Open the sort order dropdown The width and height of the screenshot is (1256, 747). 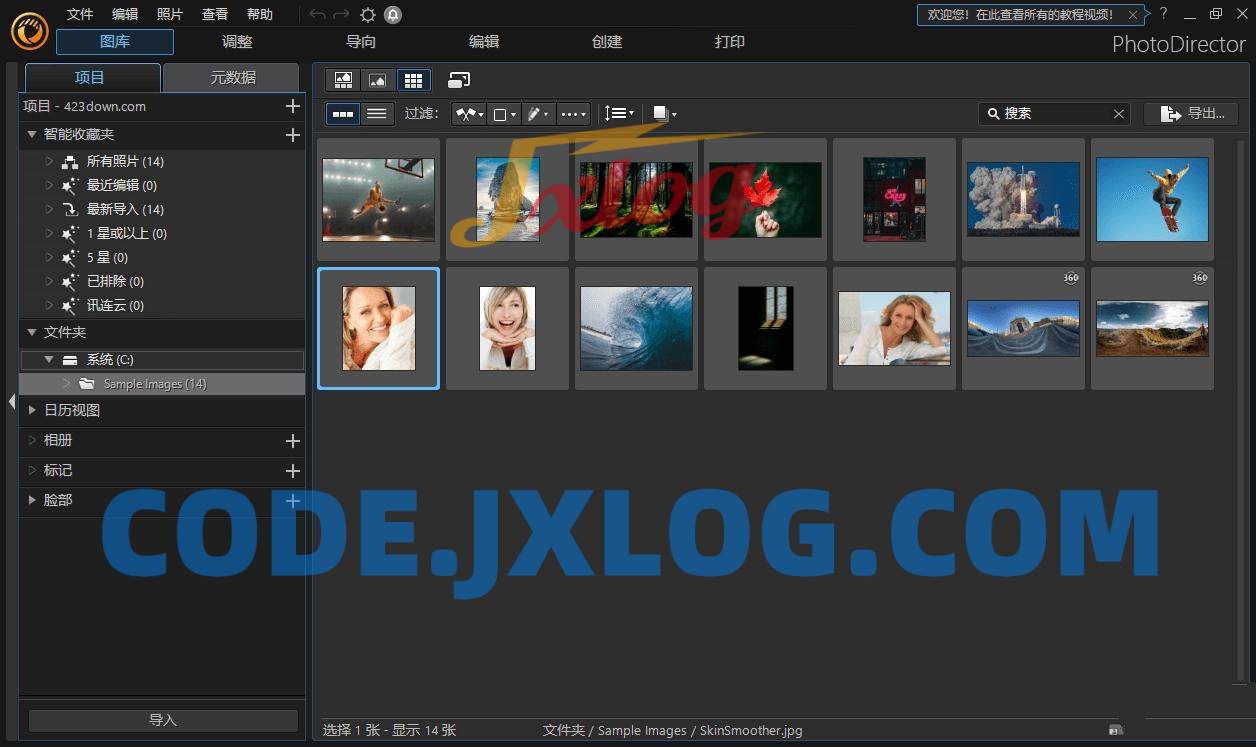pos(619,114)
